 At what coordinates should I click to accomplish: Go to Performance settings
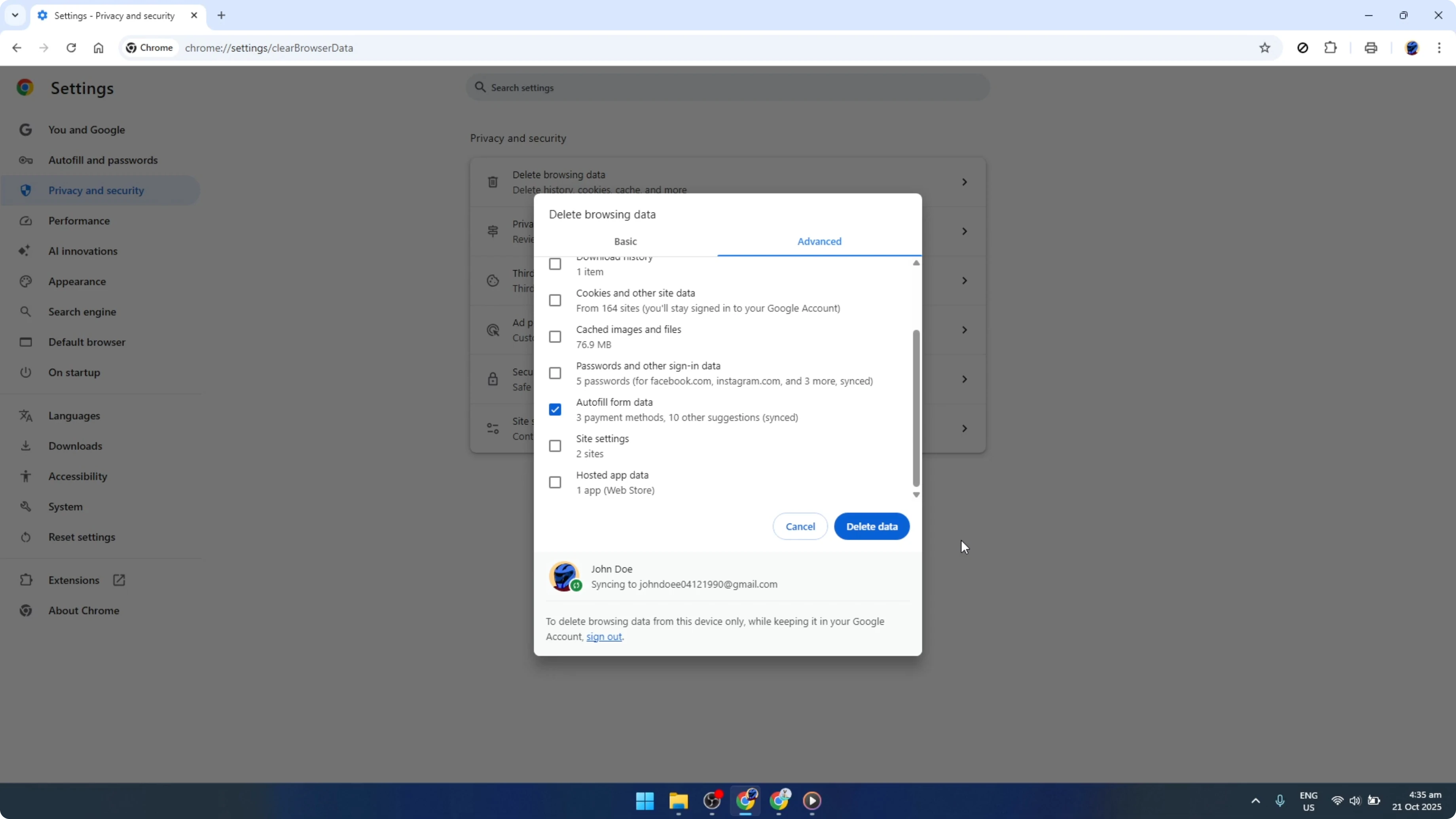click(x=100, y=221)
